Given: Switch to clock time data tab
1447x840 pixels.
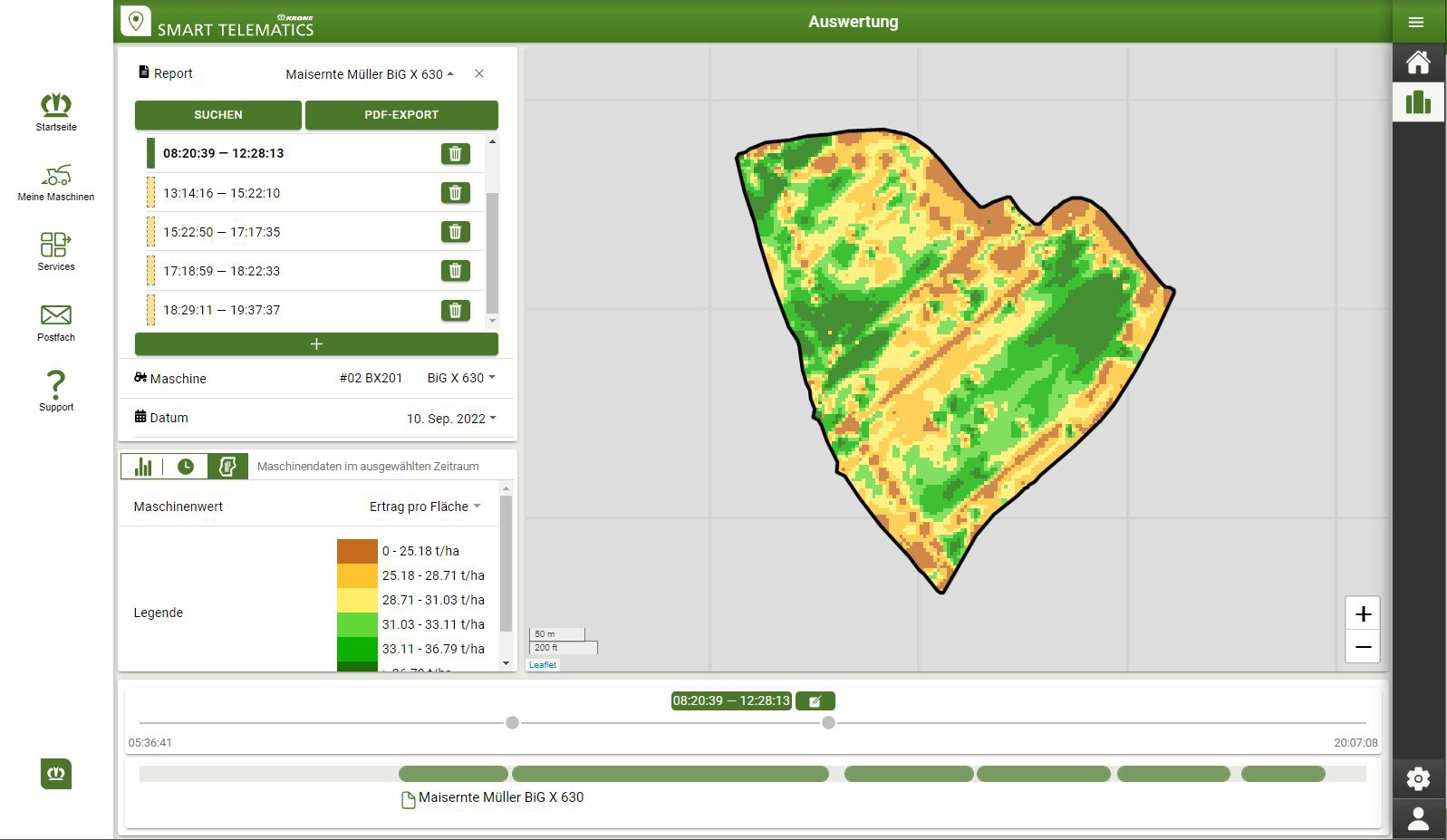Looking at the screenshot, I should pos(186,467).
